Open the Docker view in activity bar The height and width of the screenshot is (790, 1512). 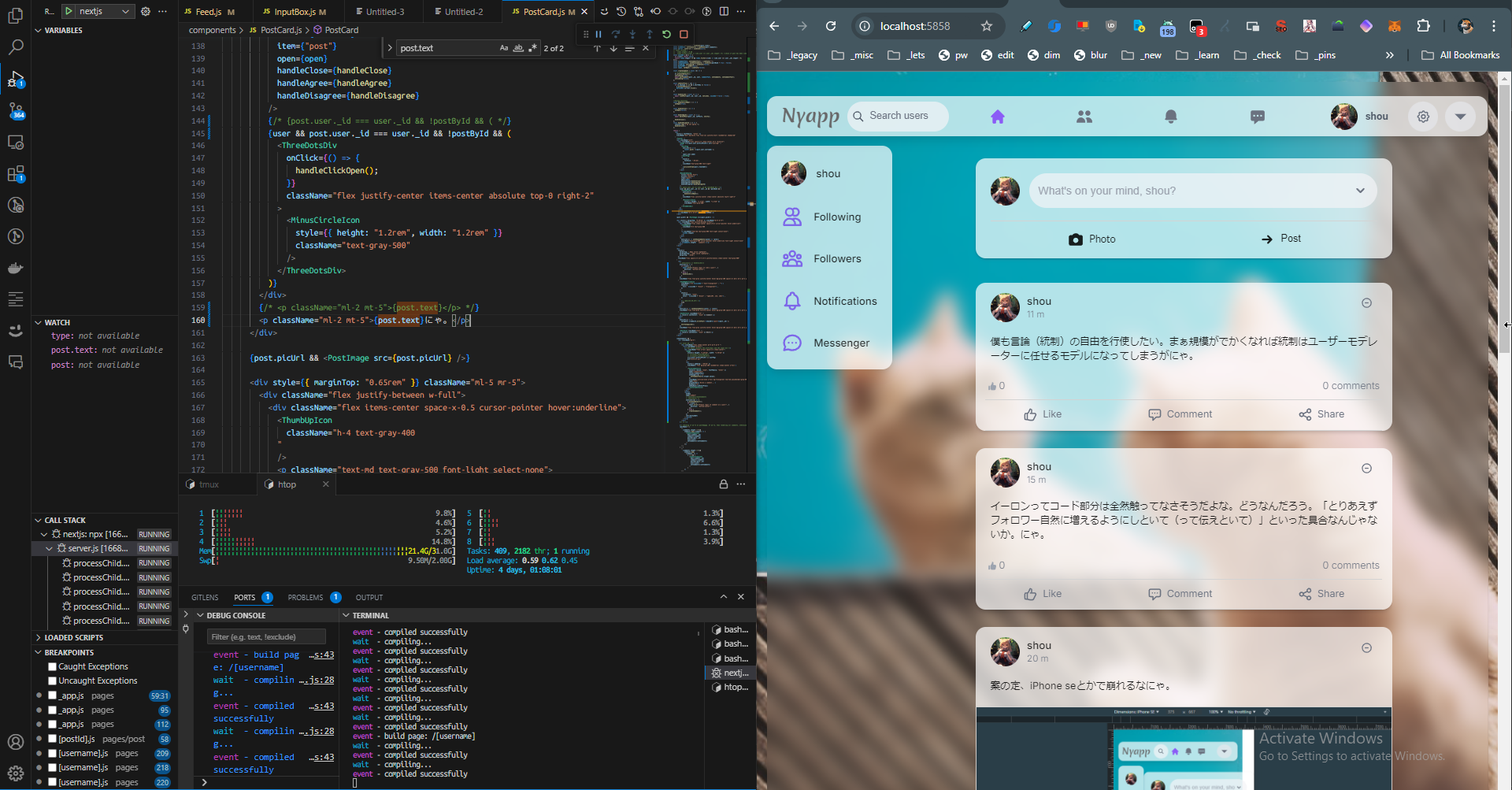(16, 268)
